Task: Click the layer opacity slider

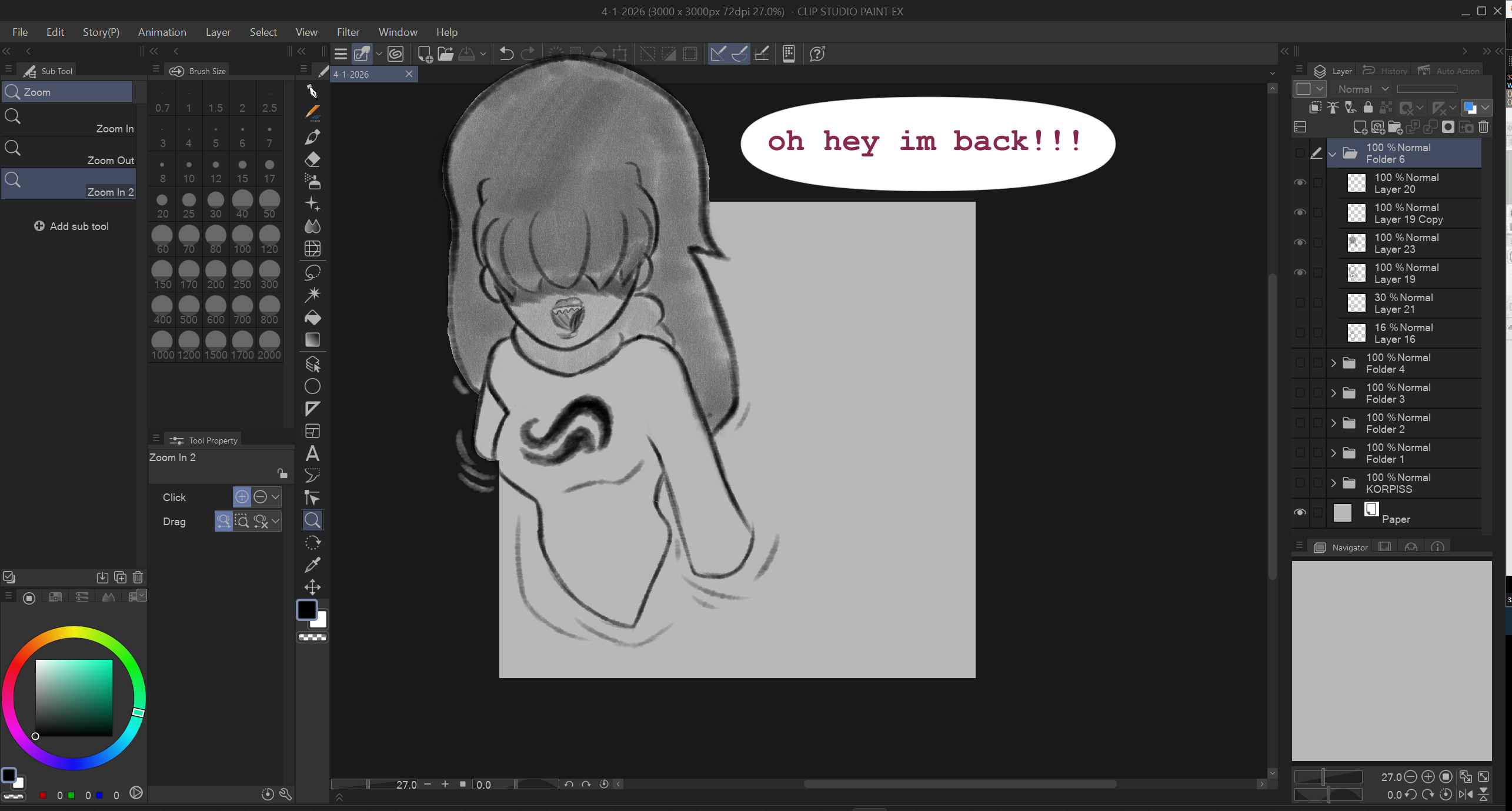Action: coord(1427,89)
